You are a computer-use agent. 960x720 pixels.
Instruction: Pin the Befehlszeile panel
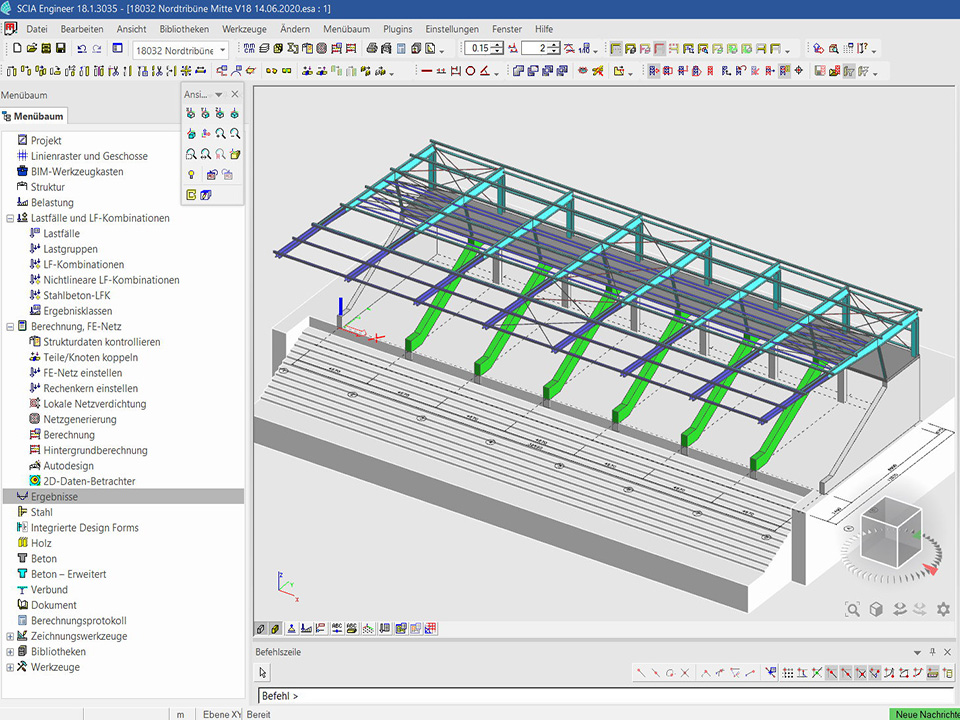[932, 652]
